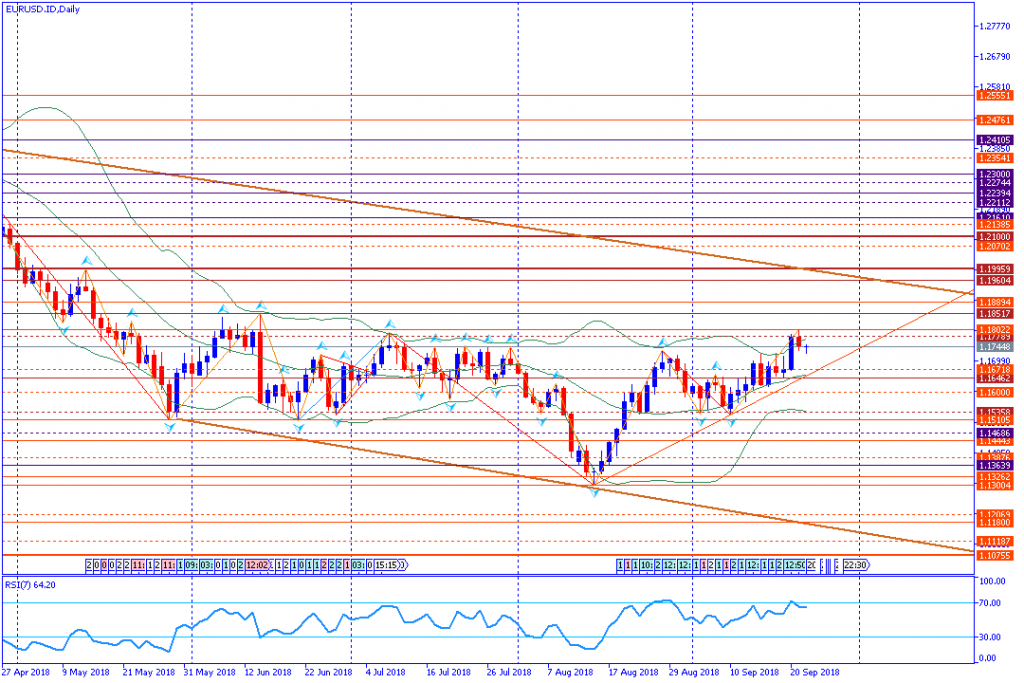Image resolution: width=1024 pixels, height=683 pixels.
Task: Select the 1.18894 price level label
Action: coord(995,302)
